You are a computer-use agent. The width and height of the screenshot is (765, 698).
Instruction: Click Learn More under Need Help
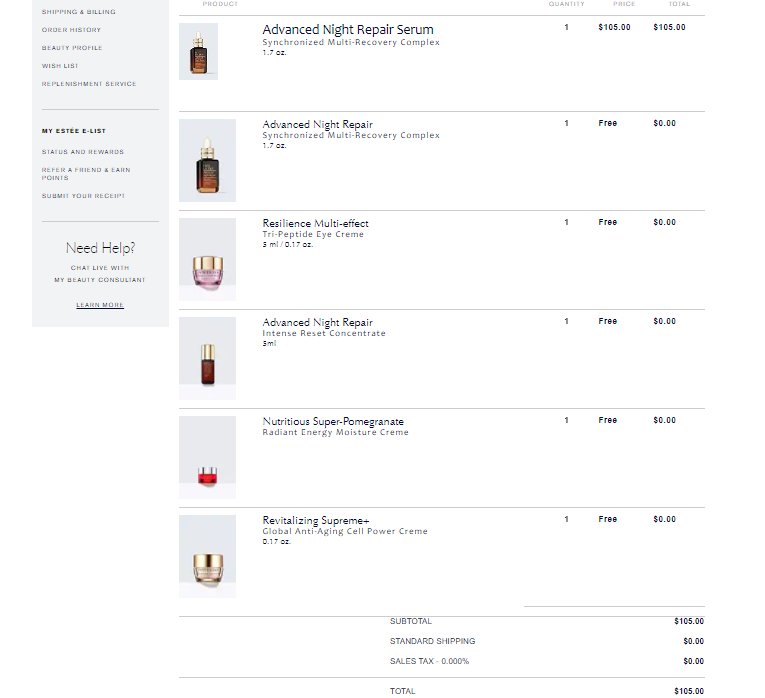(100, 305)
